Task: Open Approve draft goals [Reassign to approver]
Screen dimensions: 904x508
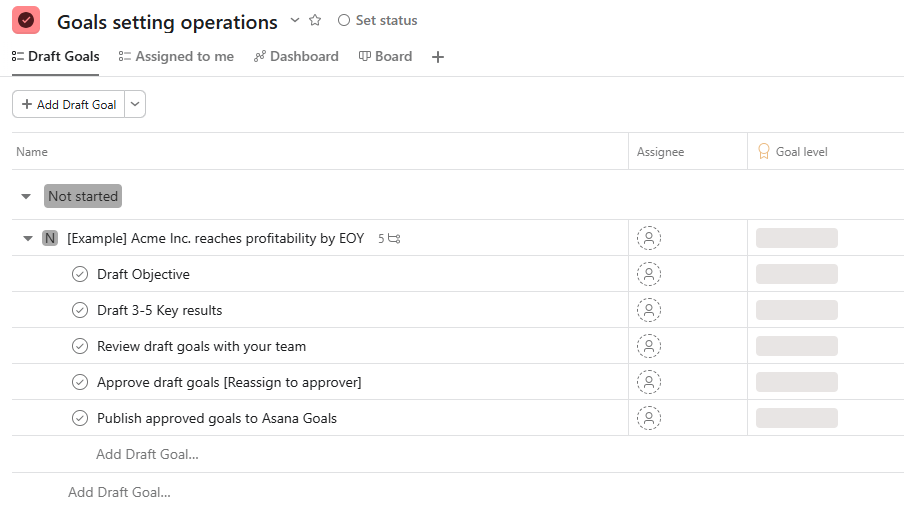Action: [x=229, y=382]
